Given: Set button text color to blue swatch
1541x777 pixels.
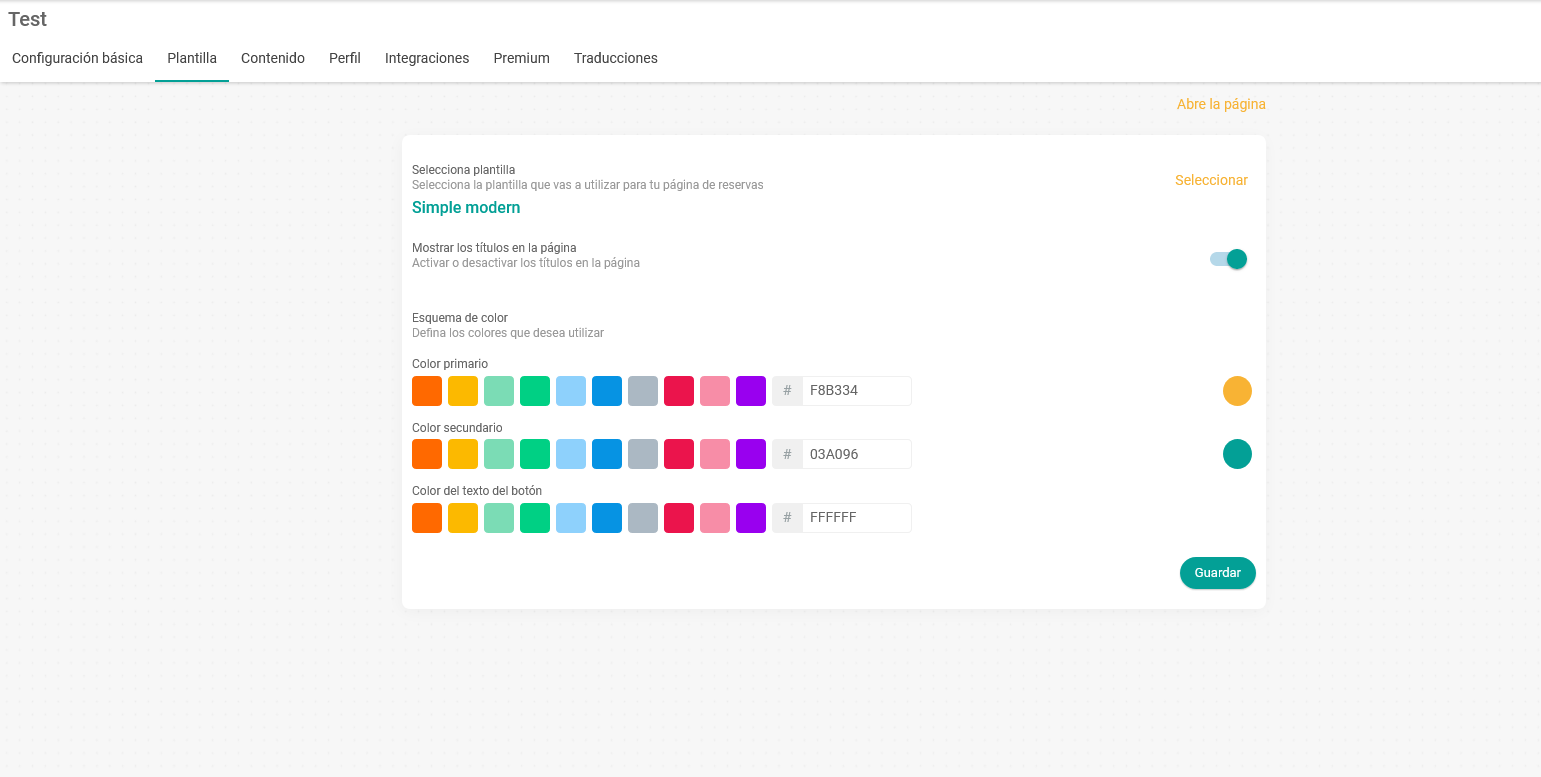Looking at the screenshot, I should (607, 518).
